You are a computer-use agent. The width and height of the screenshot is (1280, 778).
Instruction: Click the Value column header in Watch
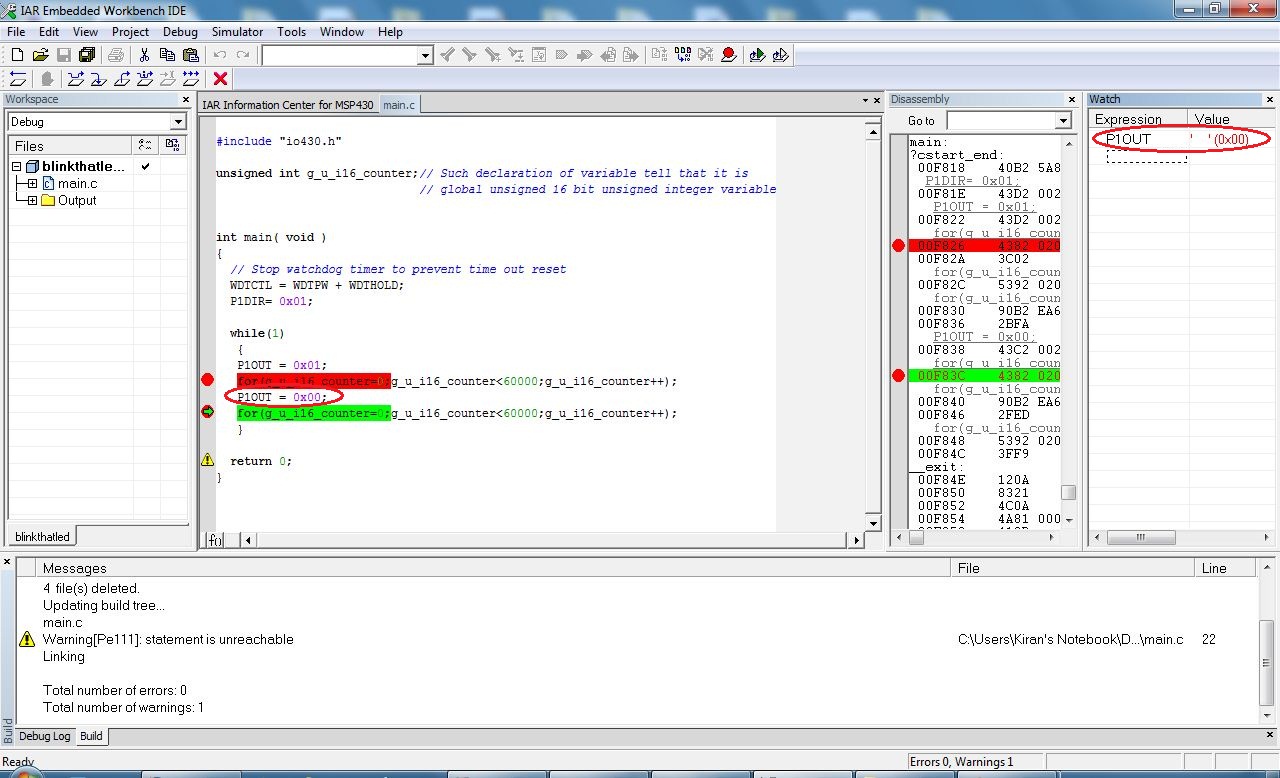click(x=1232, y=119)
